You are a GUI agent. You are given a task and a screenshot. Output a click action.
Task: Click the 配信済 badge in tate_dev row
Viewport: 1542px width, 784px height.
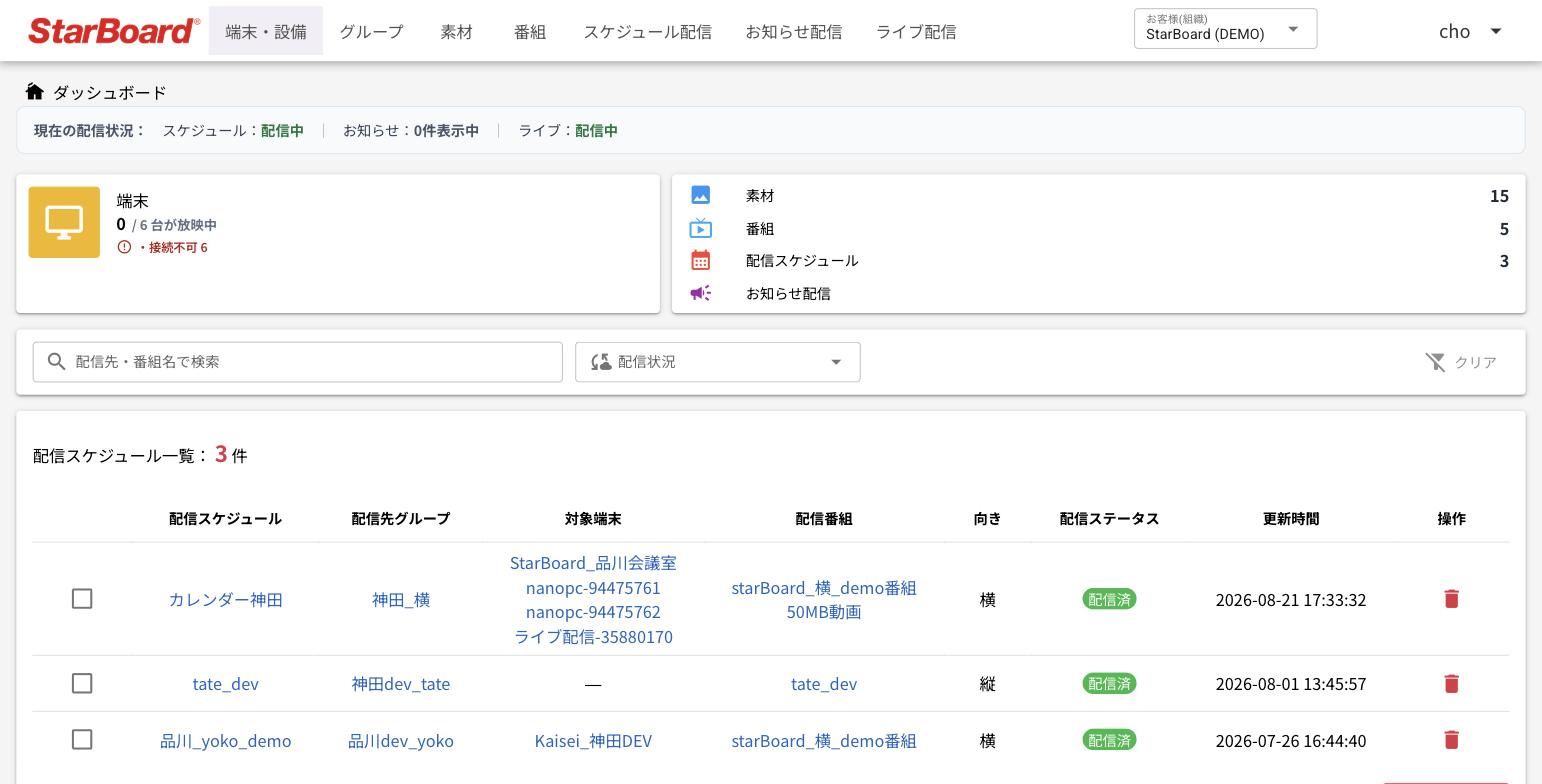(1109, 683)
